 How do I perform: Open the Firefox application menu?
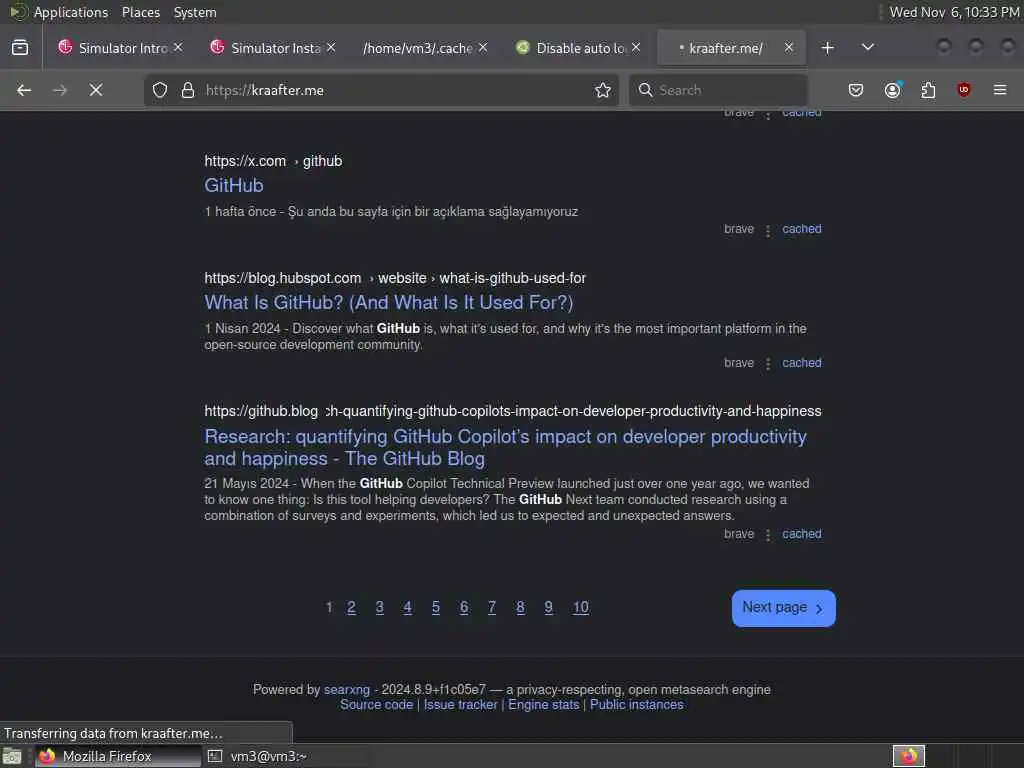[1000, 90]
